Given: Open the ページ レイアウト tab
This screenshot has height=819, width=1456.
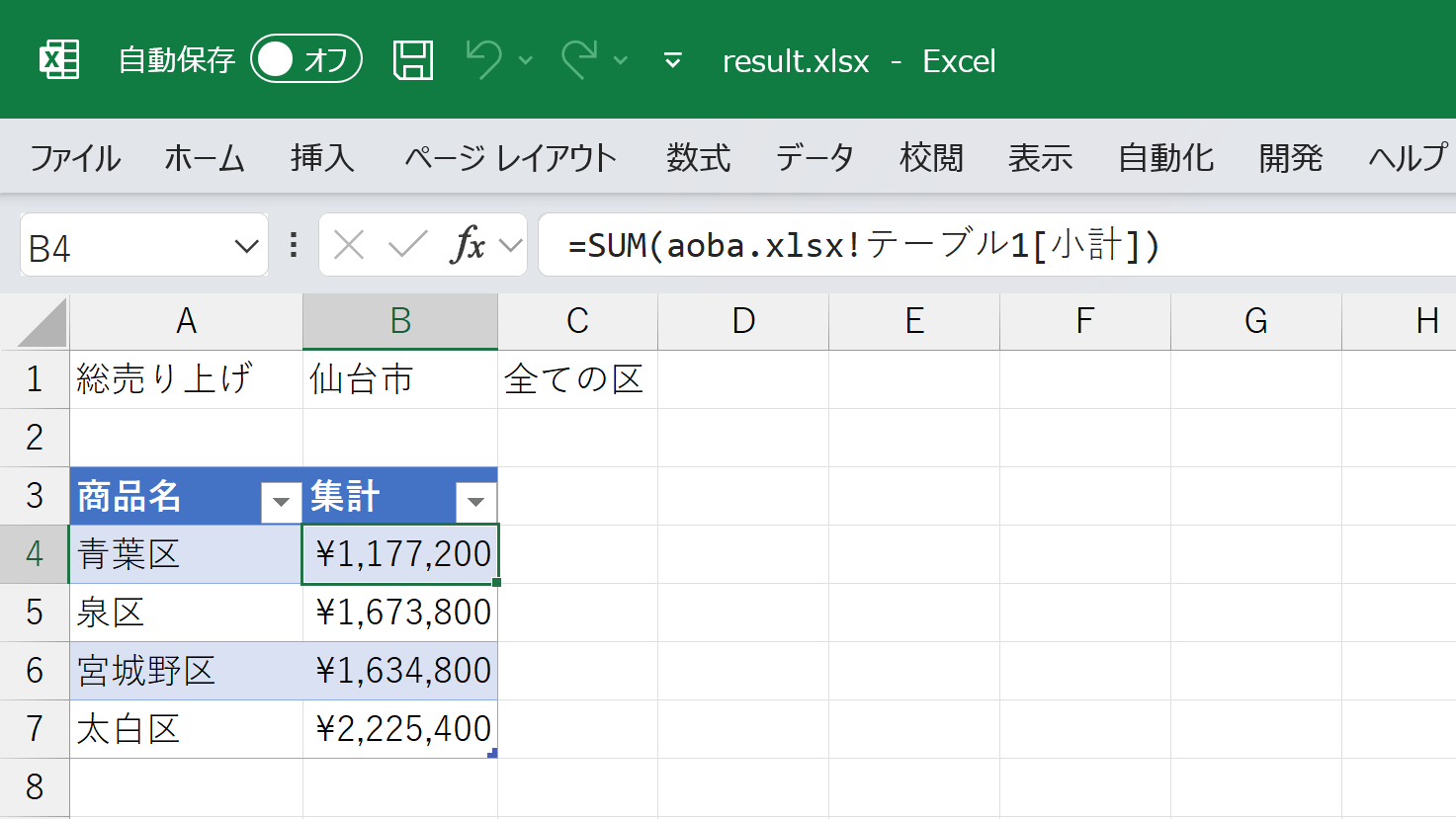Looking at the screenshot, I should point(510,158).
